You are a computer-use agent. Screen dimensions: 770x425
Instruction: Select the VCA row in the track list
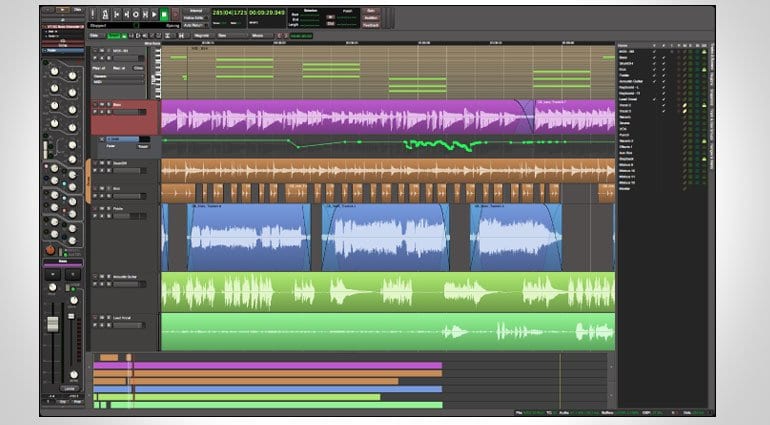click(x=660, y=129)
